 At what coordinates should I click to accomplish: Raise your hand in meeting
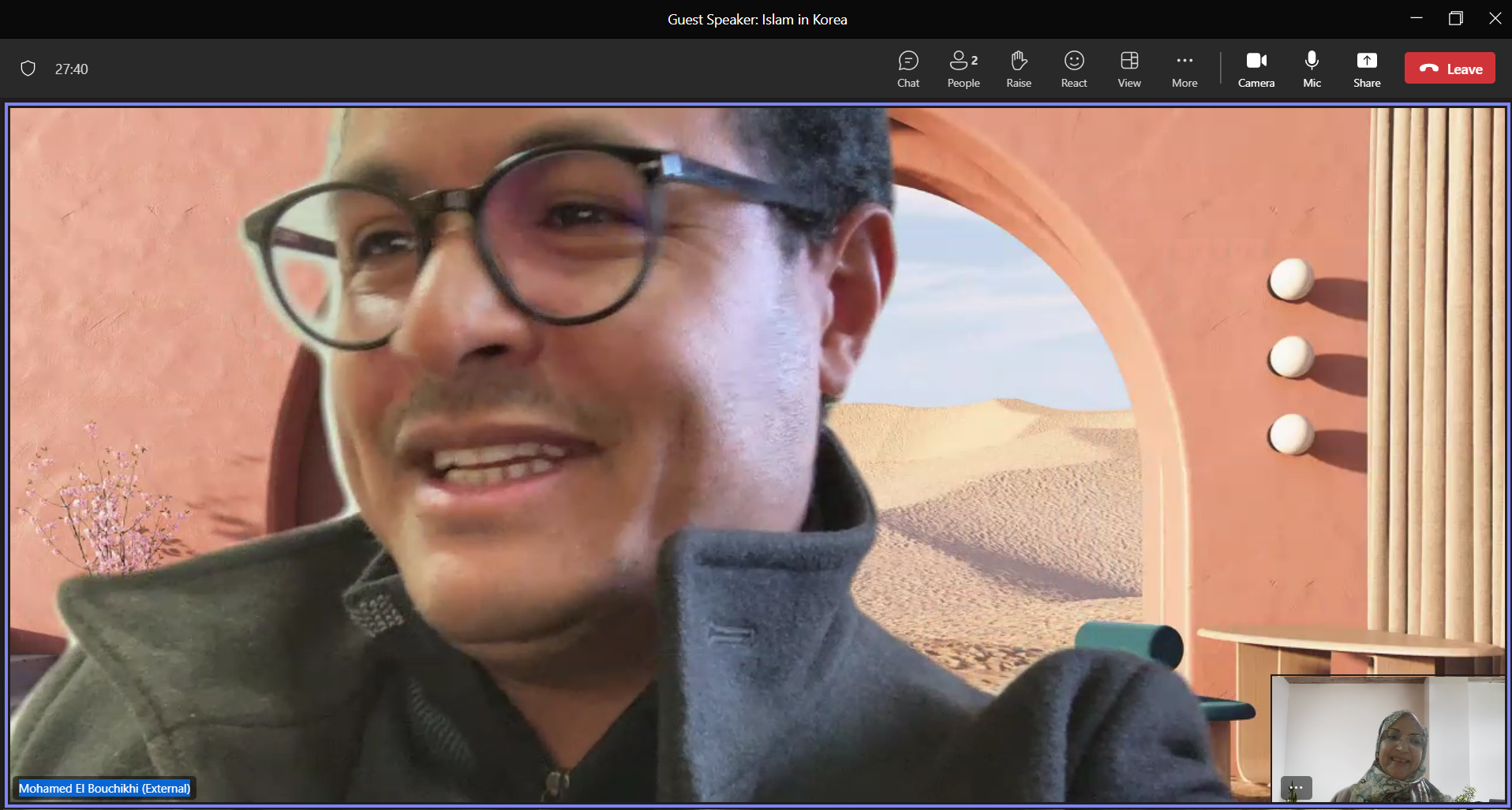1019,69
